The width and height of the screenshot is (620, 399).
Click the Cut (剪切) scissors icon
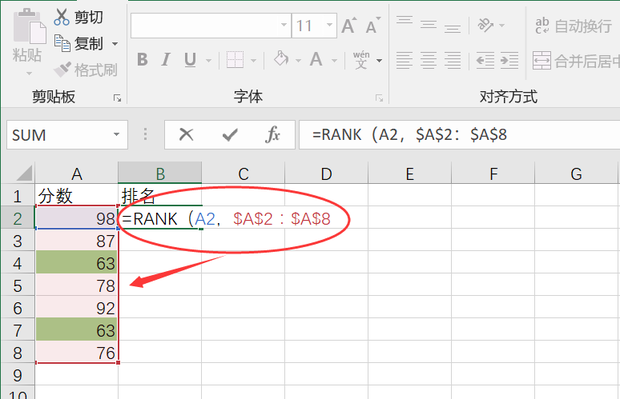pos(61,17)
